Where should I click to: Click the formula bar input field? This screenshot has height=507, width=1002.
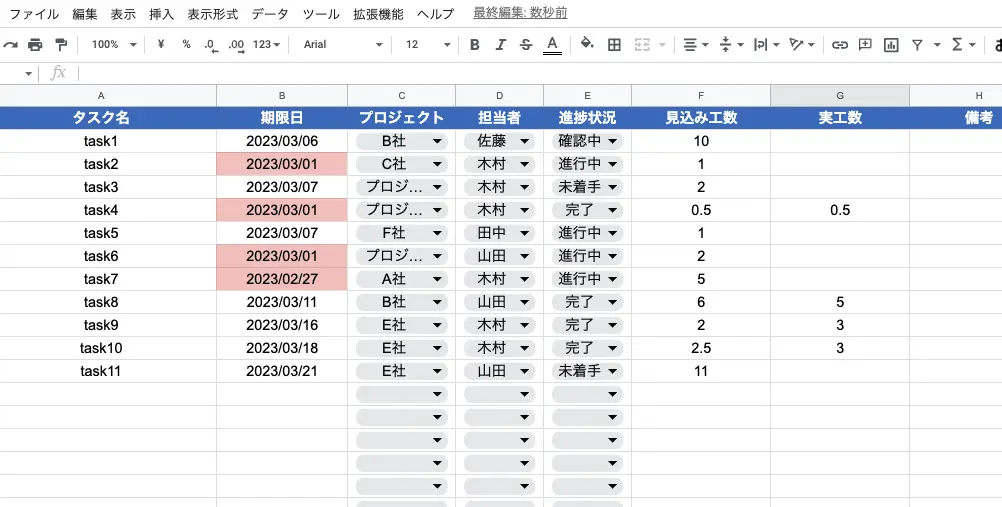pos(540,74)
